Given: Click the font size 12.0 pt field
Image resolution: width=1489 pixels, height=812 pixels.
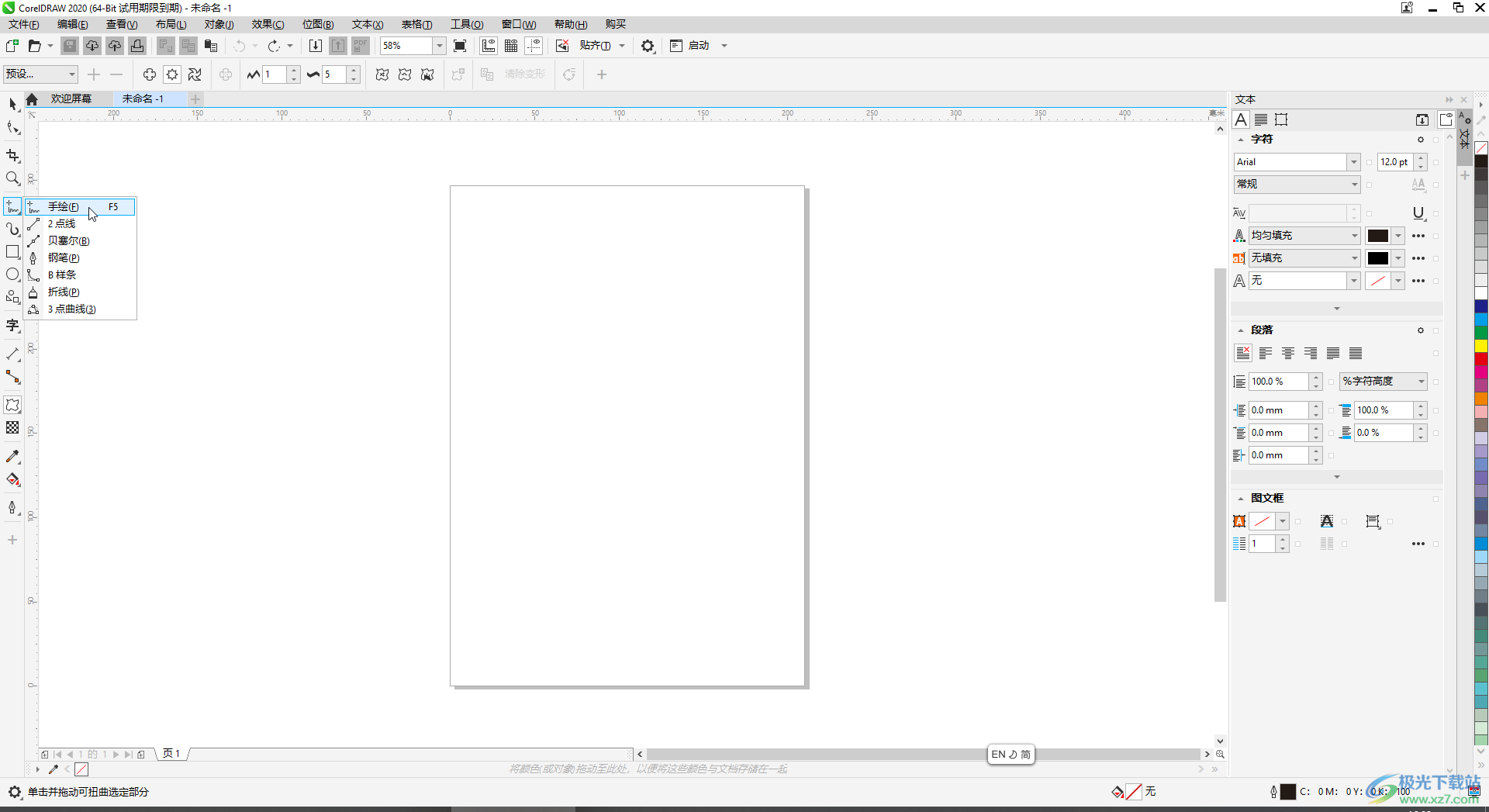Looking at the screenshot, I should 1395,162.
